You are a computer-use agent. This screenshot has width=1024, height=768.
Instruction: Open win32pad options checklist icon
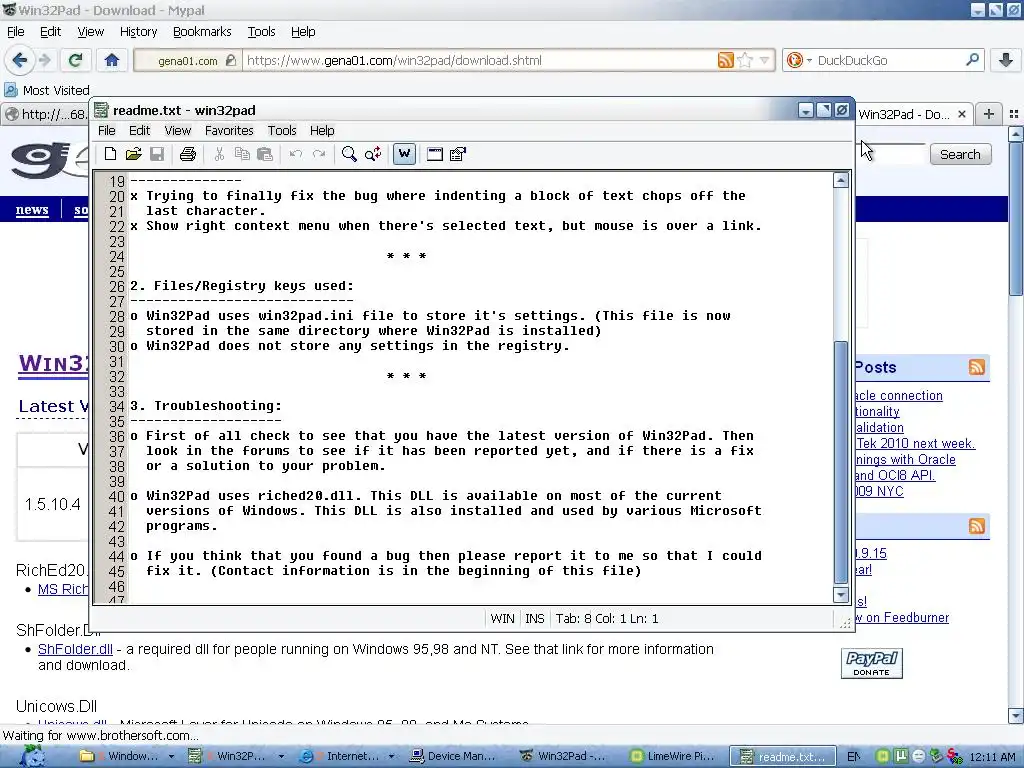pos(458,154)
